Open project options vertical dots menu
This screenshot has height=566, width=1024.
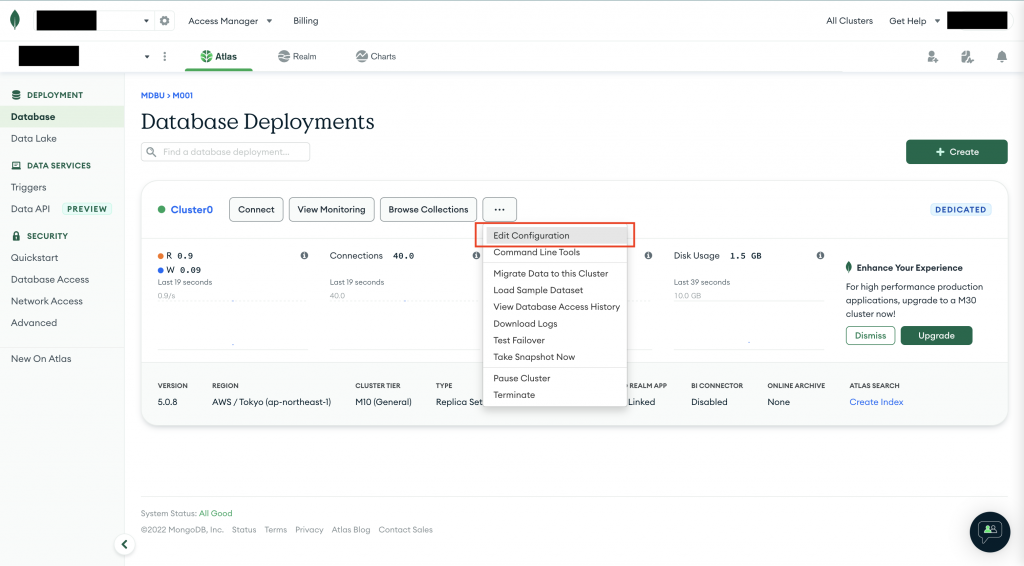click(165, 57)
